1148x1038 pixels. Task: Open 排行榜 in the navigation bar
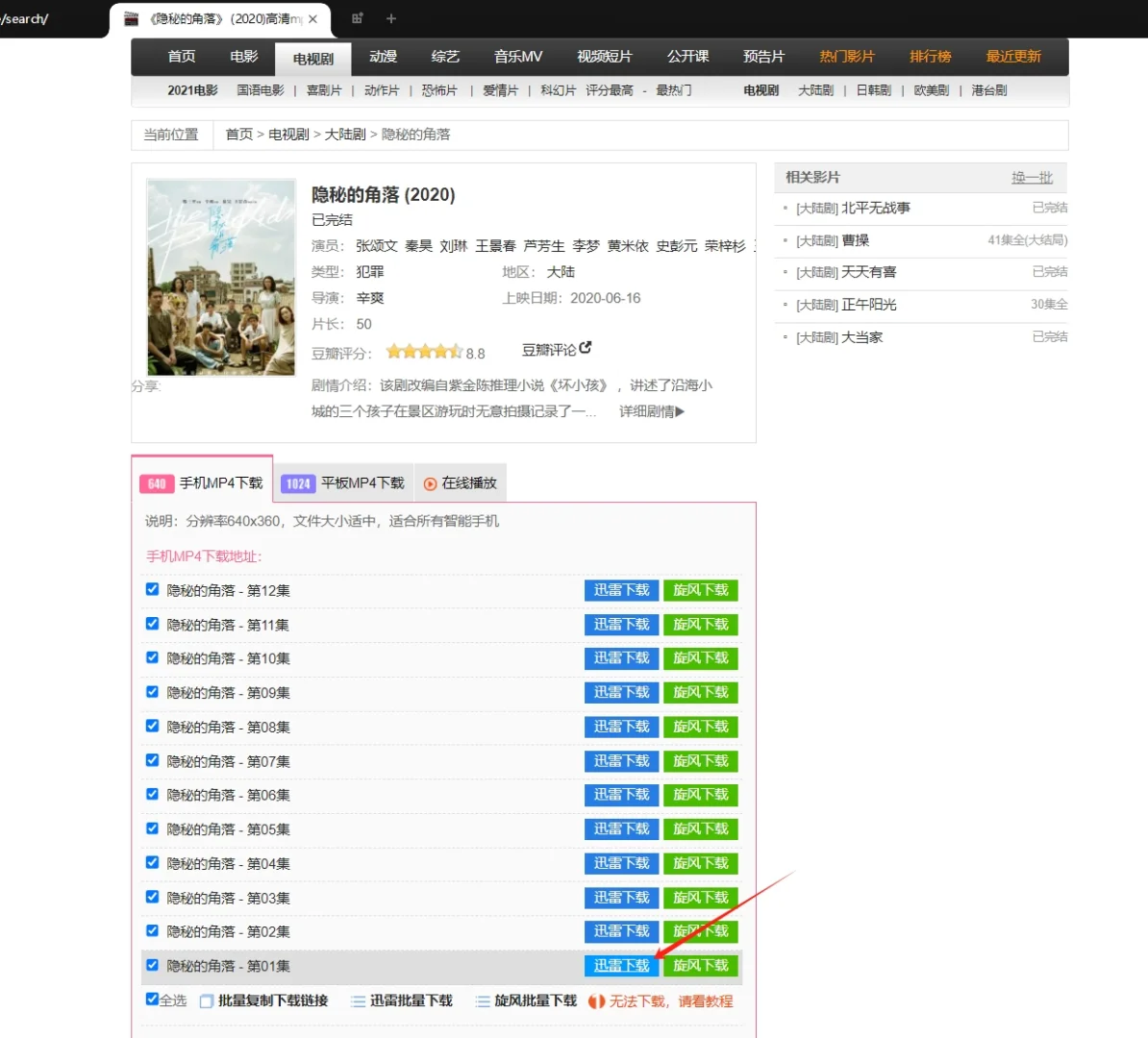(x=931, y=57)
